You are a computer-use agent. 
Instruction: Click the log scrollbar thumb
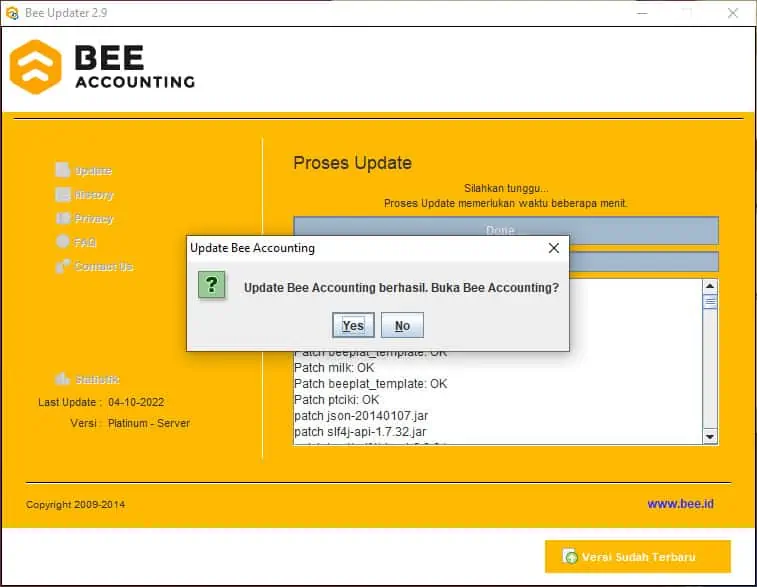pos(710,302)
